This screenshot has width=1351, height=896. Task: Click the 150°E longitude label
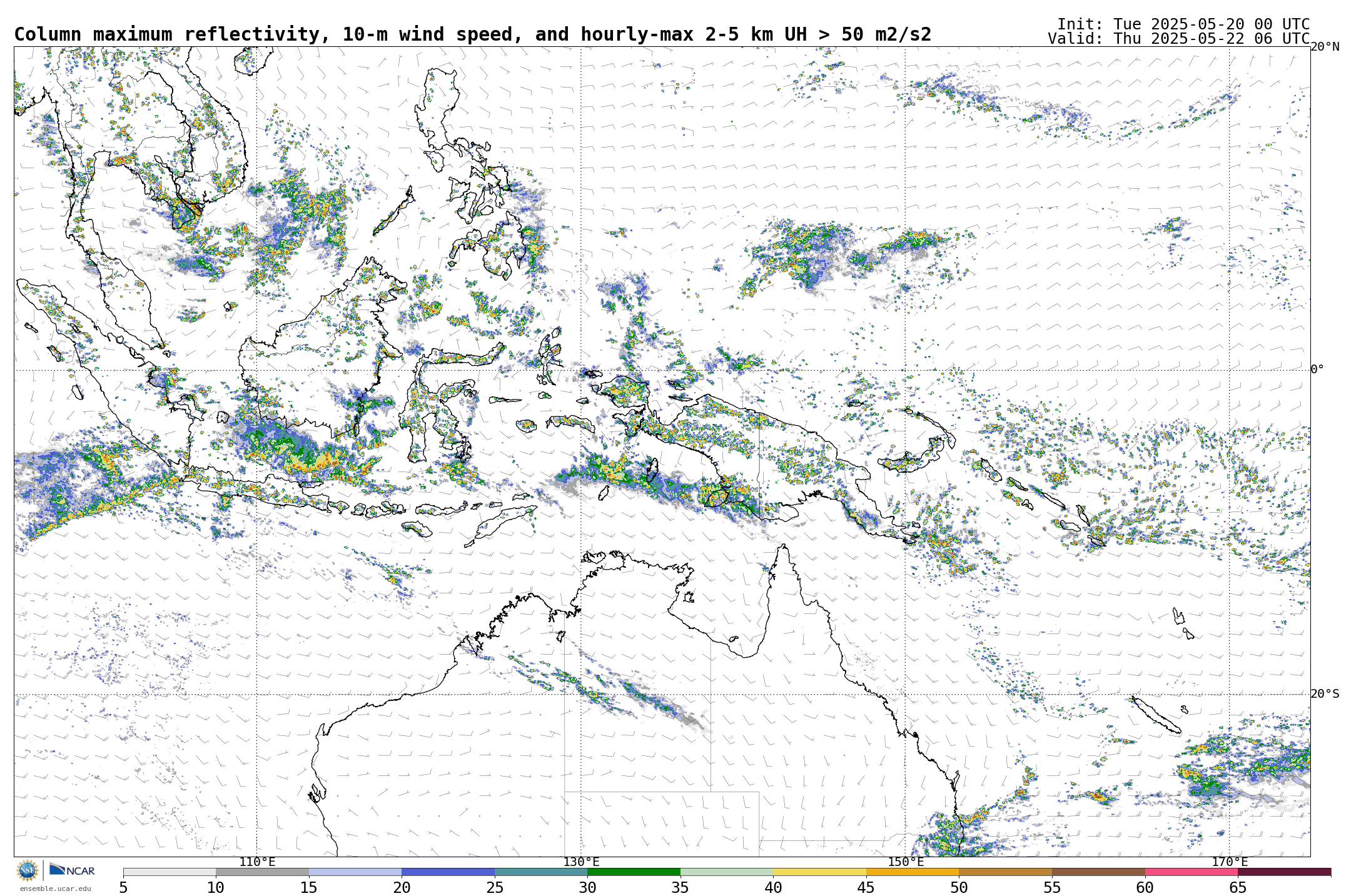906,862
